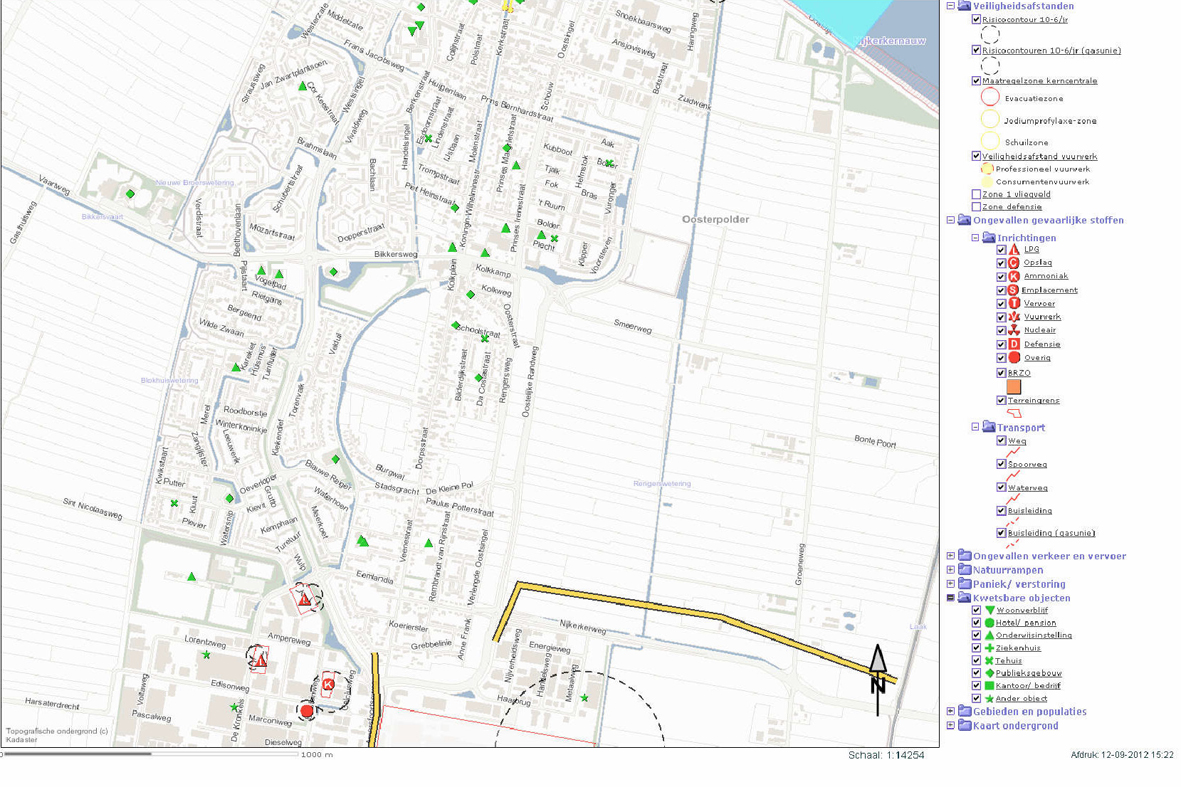Click the Nucleair radiation icon in legend

click(1014, 330)
